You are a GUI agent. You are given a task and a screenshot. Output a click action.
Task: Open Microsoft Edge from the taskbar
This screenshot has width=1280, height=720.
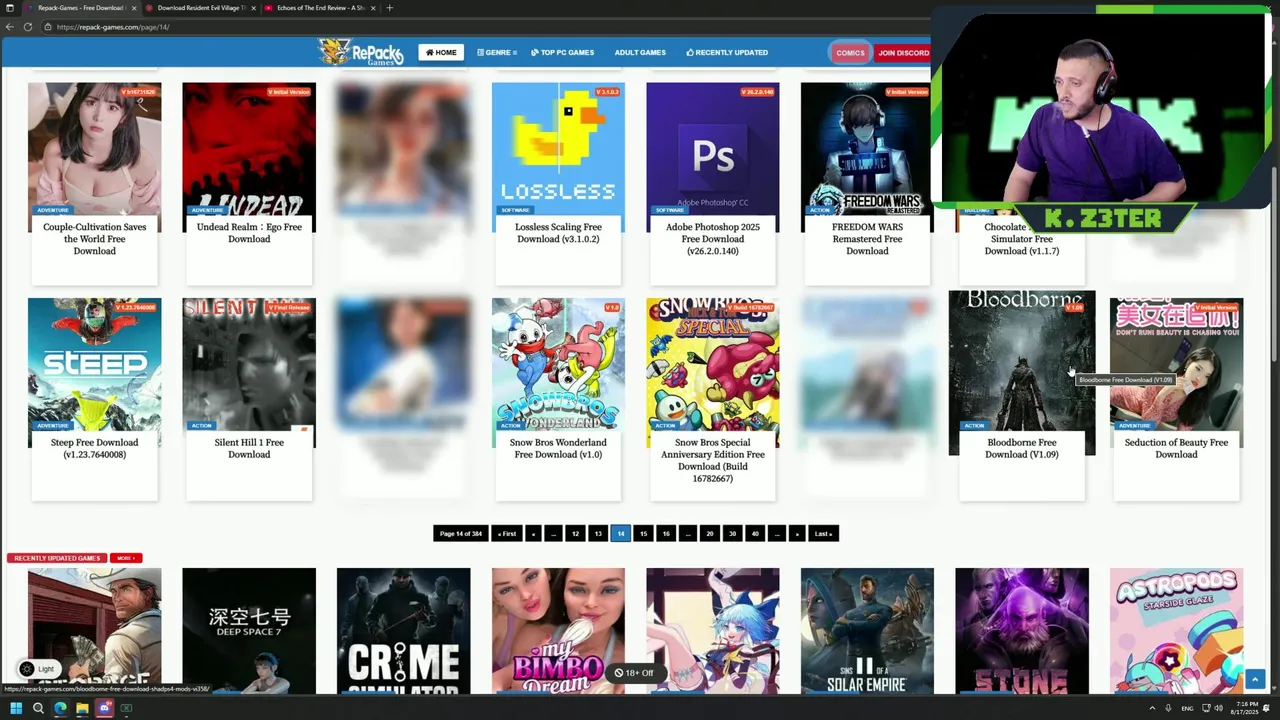[x=60, y=708]
